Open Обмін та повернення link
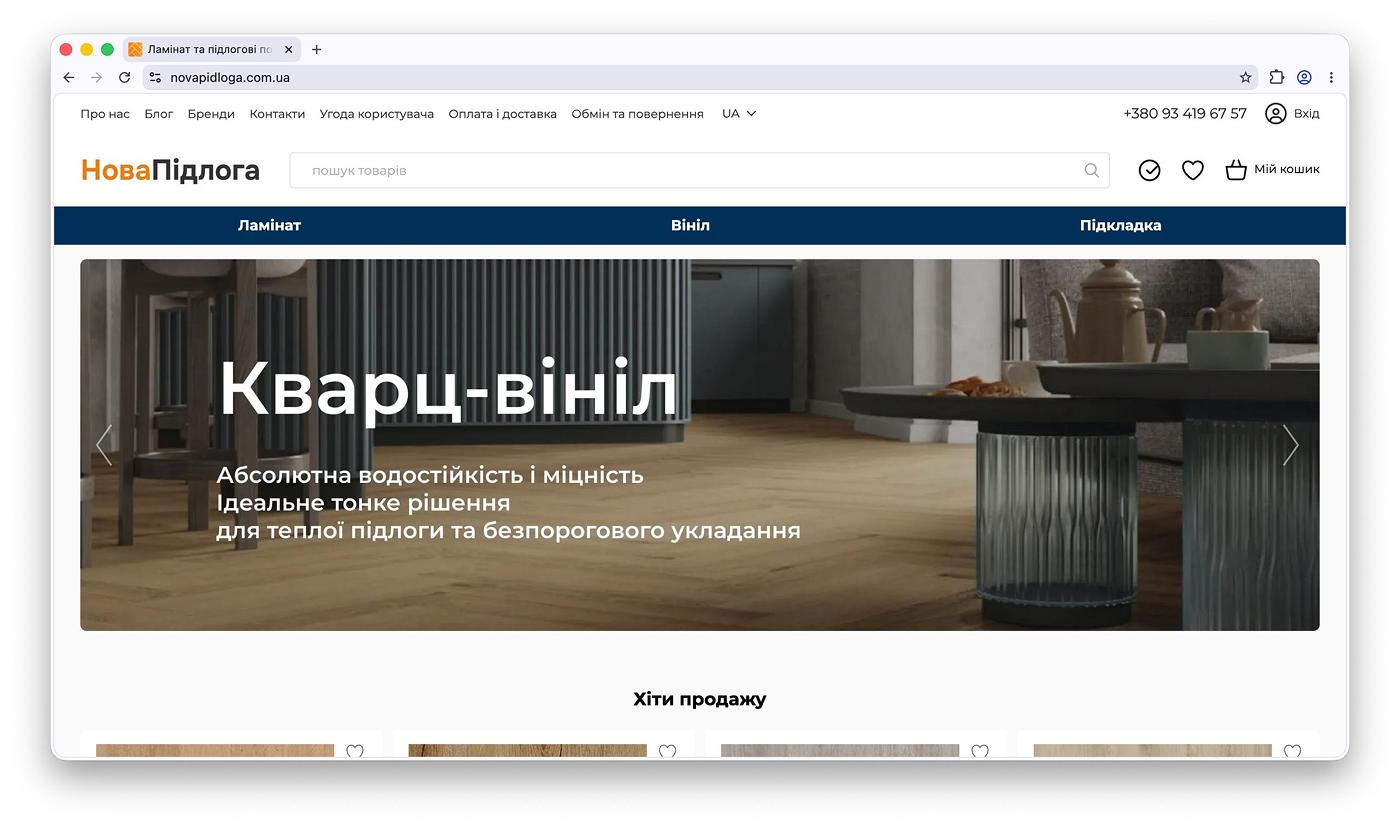The width and height of the screenshot is (1400, 827). coord(638,113)
